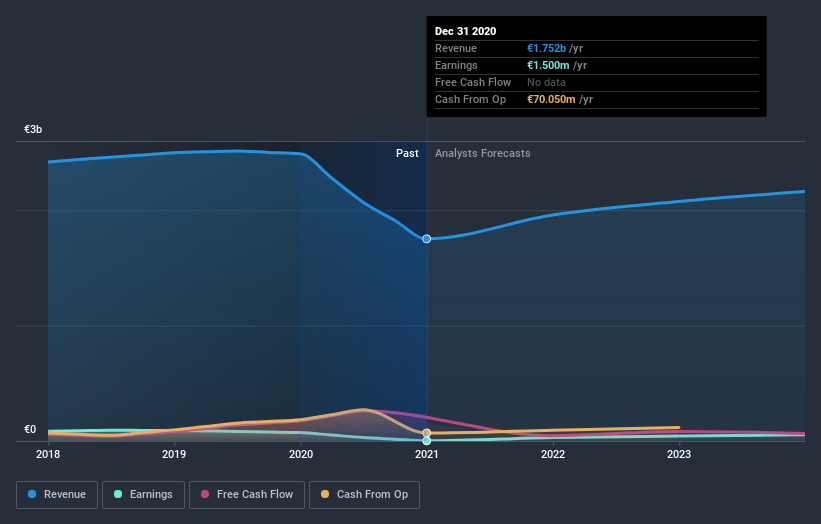The height and width of the screenshot is (524, 821).
Task: Click the No data free cash flow value
Action: pos(546,82)
